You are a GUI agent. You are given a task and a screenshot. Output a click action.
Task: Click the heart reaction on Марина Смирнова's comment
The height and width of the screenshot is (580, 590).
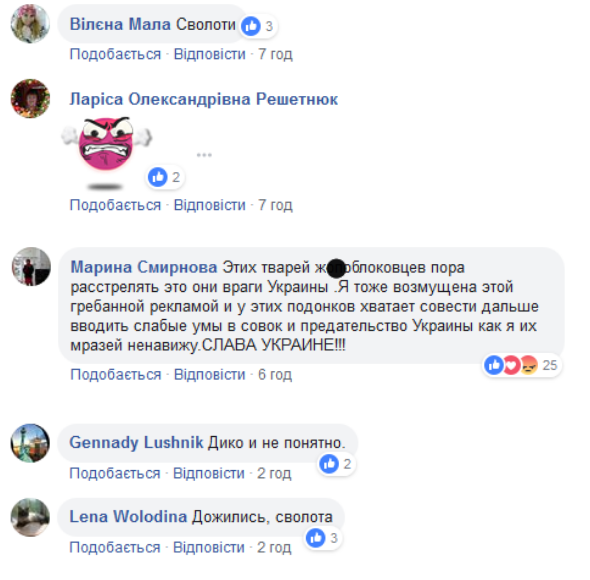pos(511,365)
